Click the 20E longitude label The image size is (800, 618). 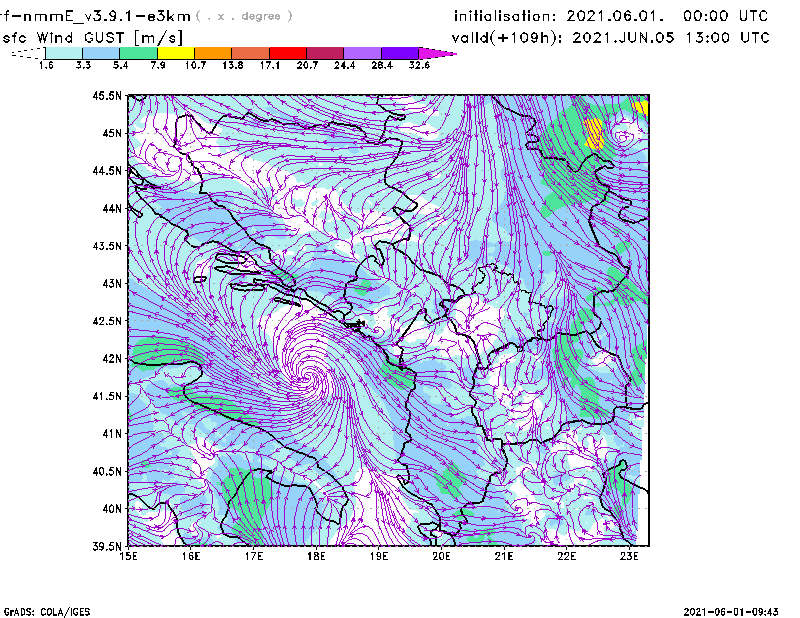click(x=441, y=556)
